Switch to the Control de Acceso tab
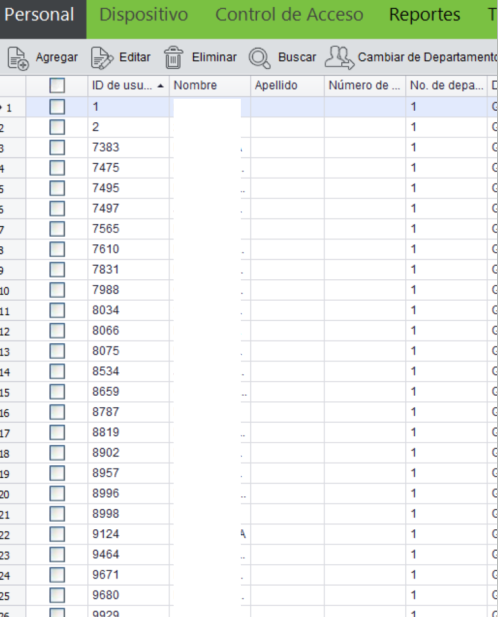 (289, 15)
